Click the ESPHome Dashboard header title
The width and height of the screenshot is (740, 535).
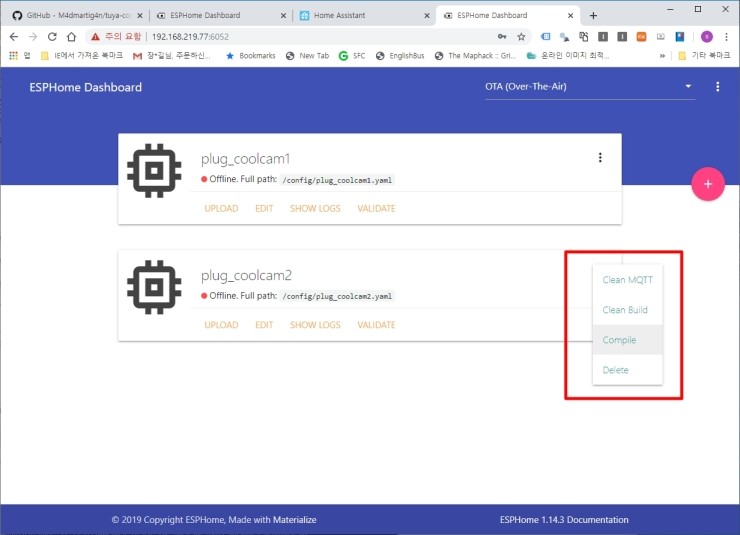tap(85, 87)
